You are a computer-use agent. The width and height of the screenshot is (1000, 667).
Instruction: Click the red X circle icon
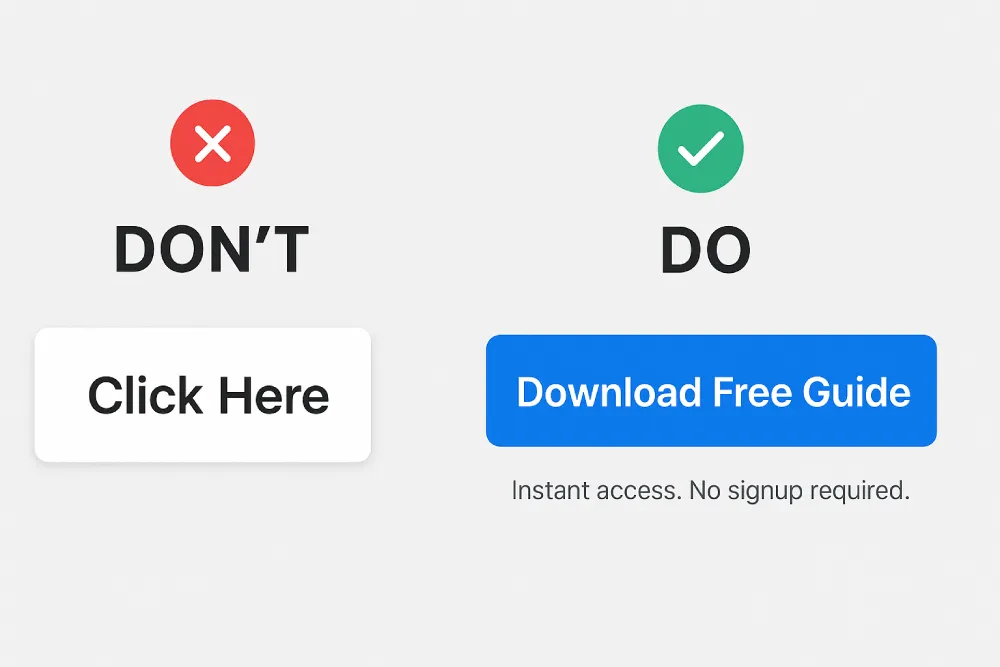(x=212, y=143)
